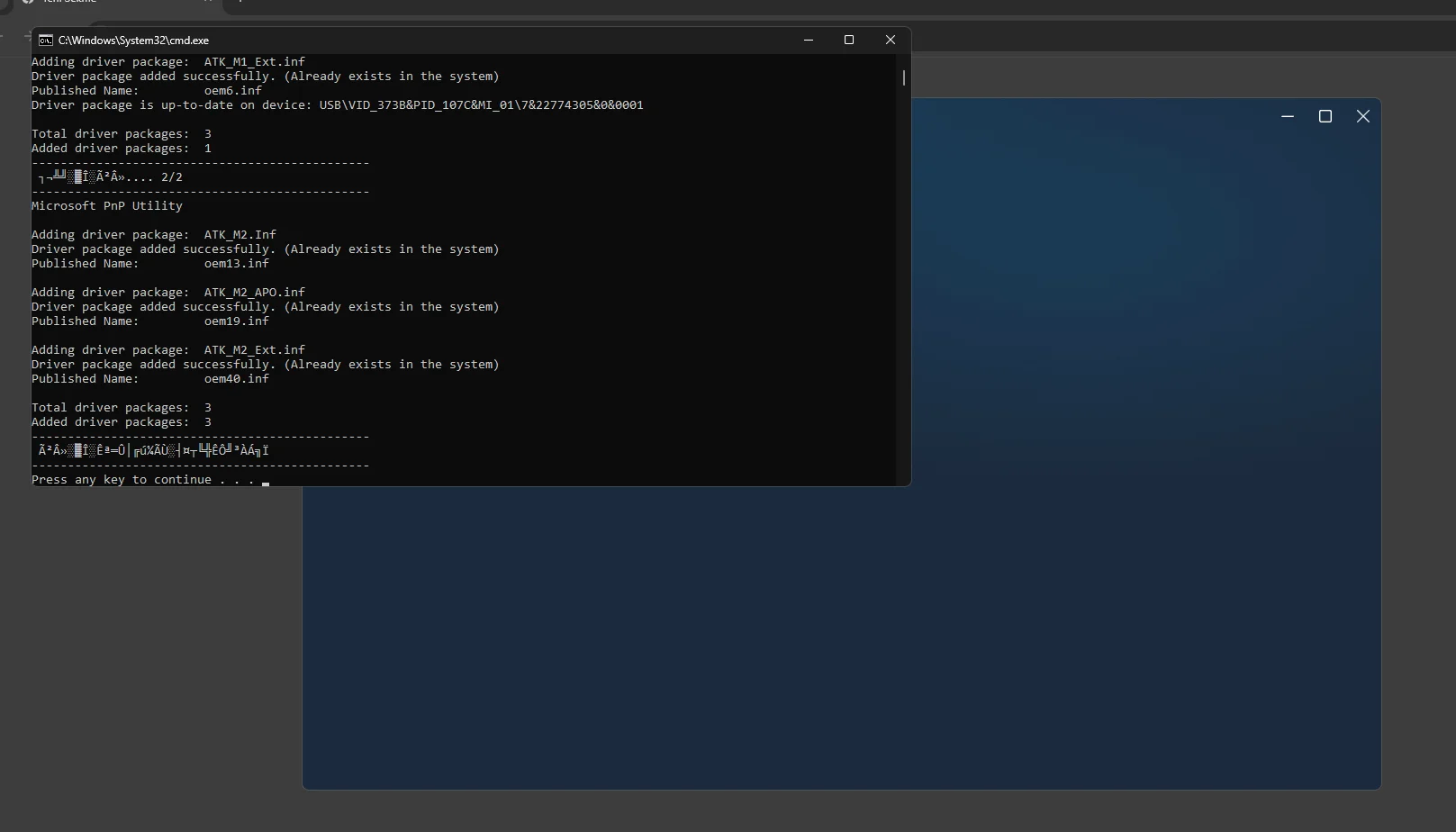Screen dimensions: 1456x832
Task: Click the "Press any key to continue" prompt
Action: click(143, 480)
